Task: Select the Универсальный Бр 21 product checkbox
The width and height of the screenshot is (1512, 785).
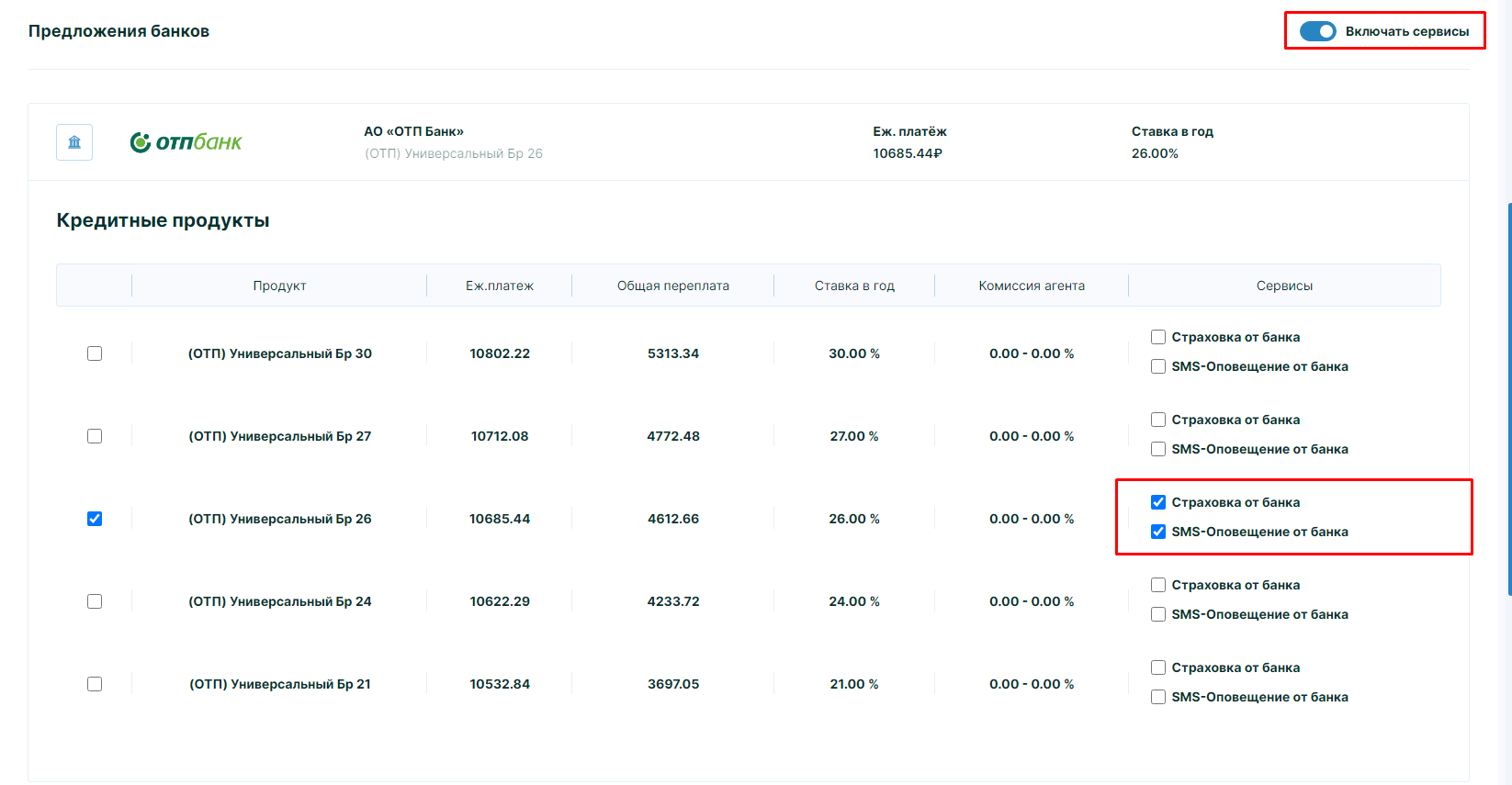Action: 95,684
